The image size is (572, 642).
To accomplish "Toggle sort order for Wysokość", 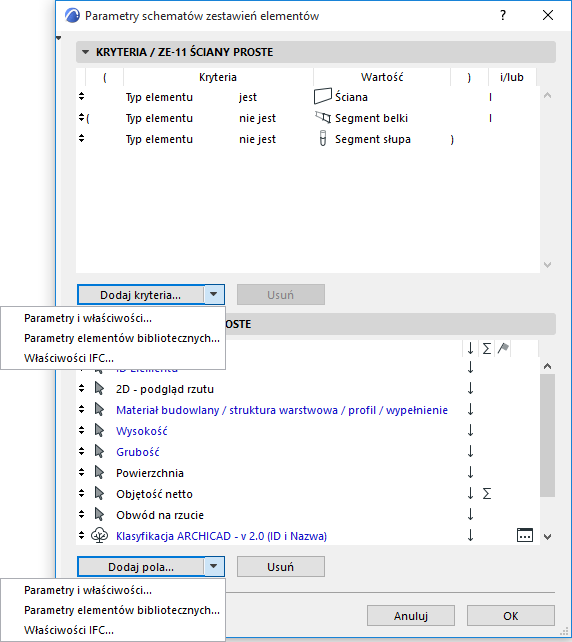I will (470, 430).
